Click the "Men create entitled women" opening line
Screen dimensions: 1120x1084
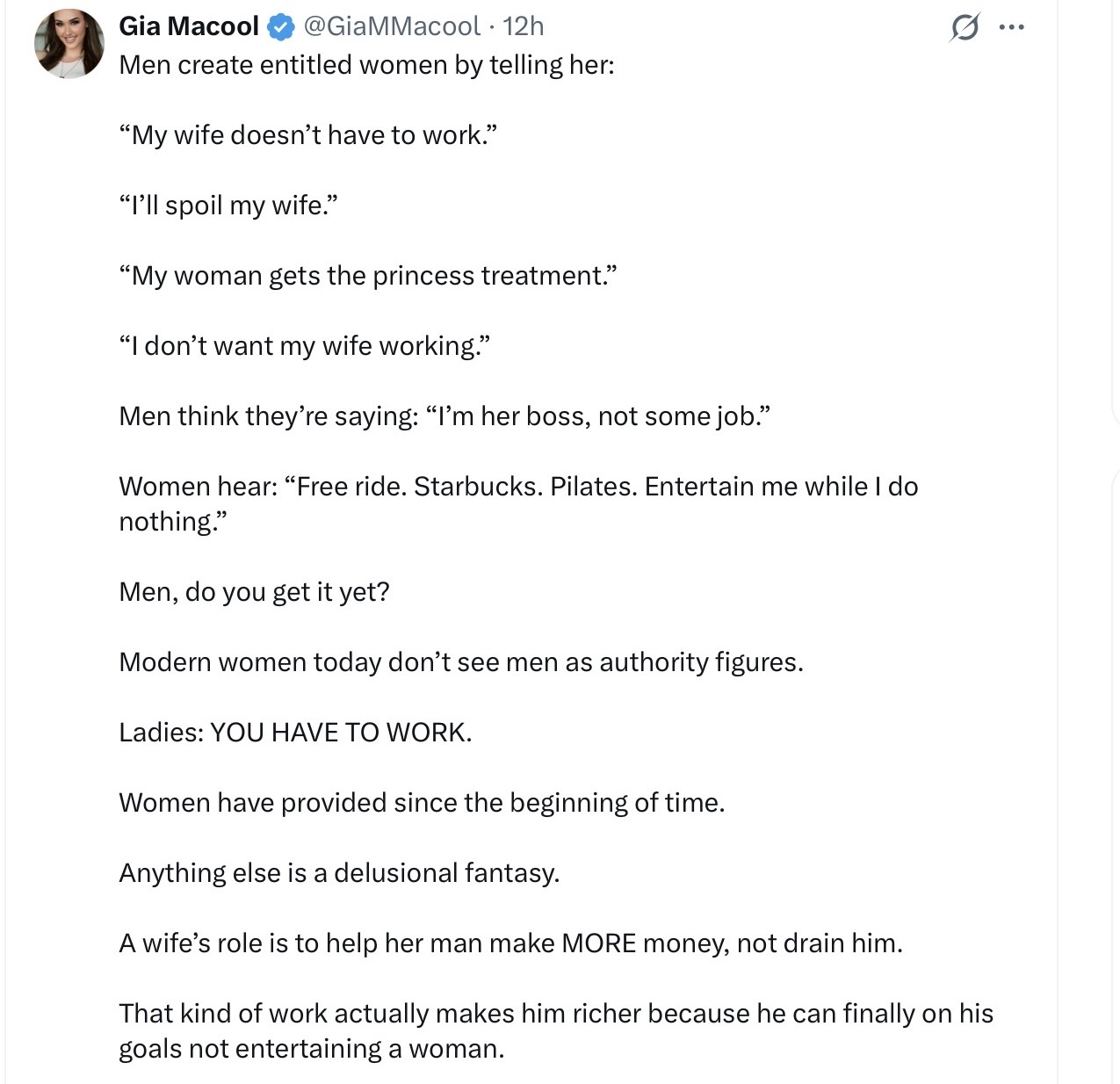(366, 65)
